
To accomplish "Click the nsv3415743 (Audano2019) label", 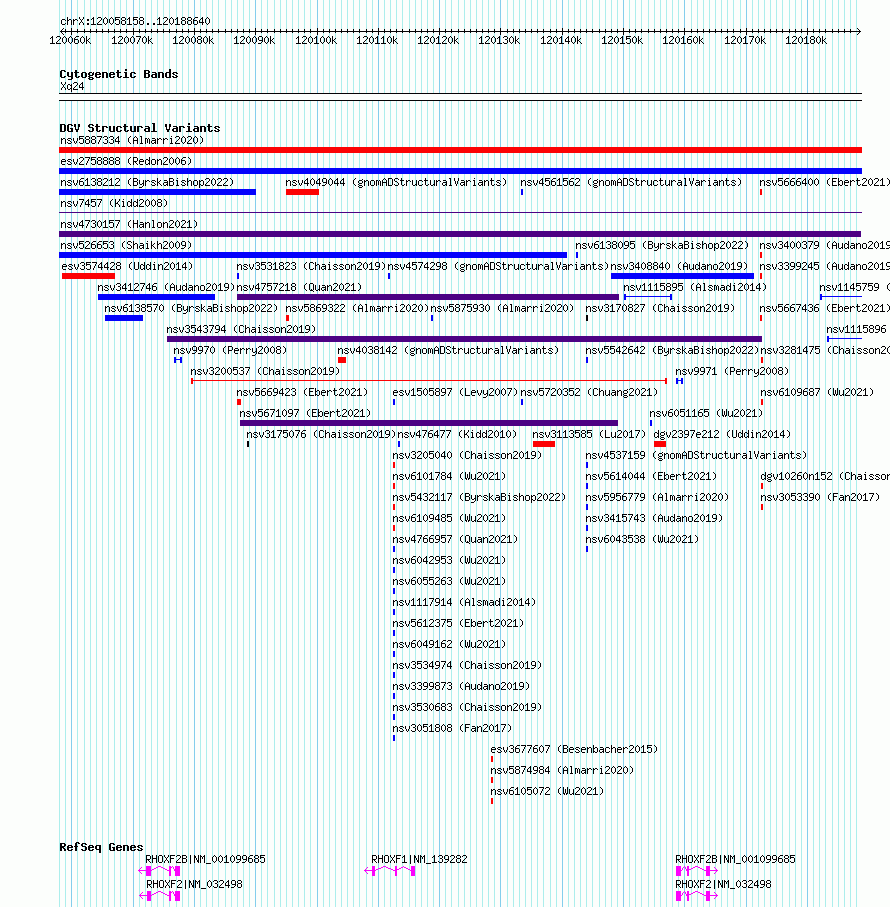I will [654, 518].
